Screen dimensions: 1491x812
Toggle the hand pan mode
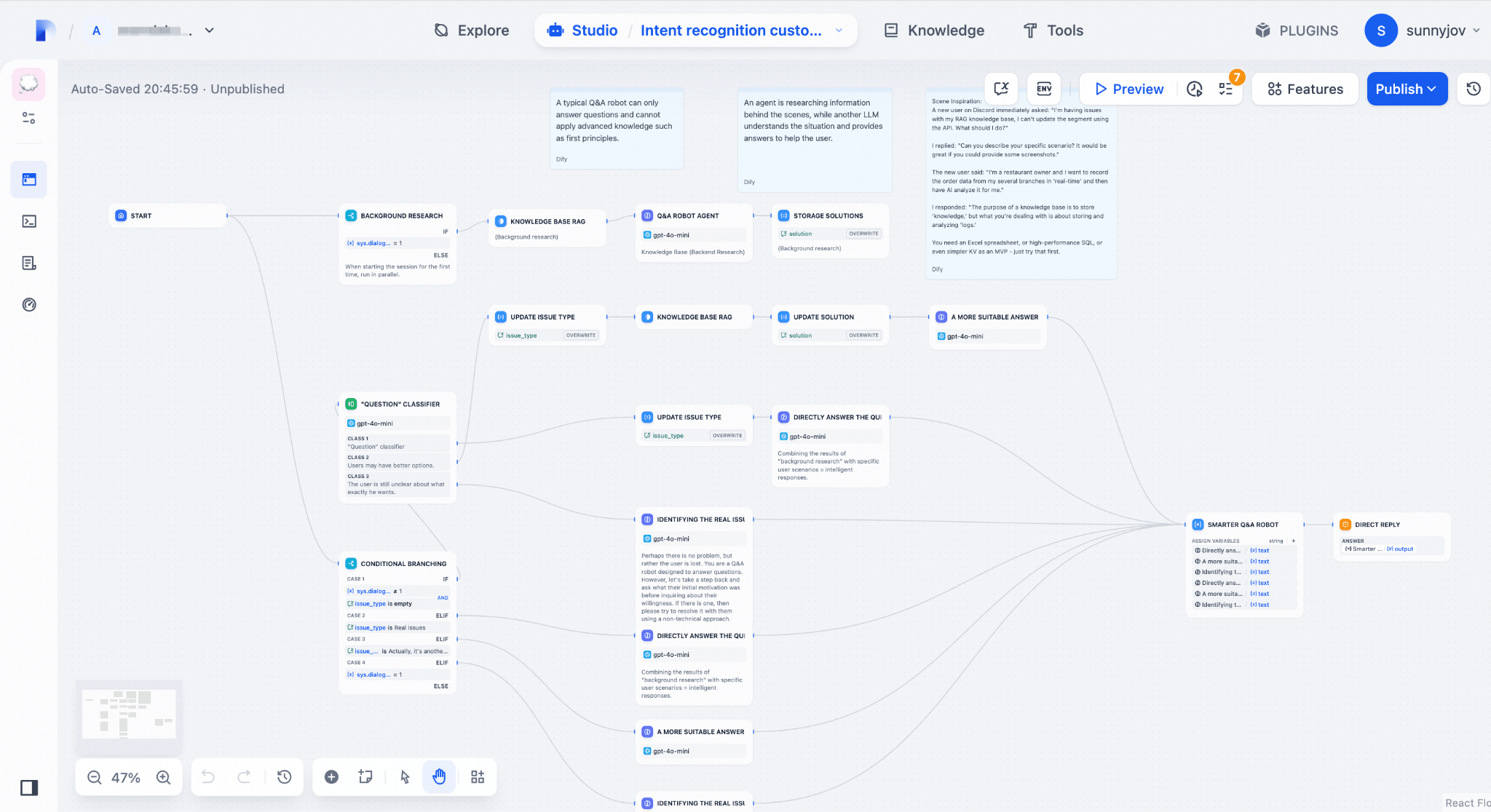point(439,777)
